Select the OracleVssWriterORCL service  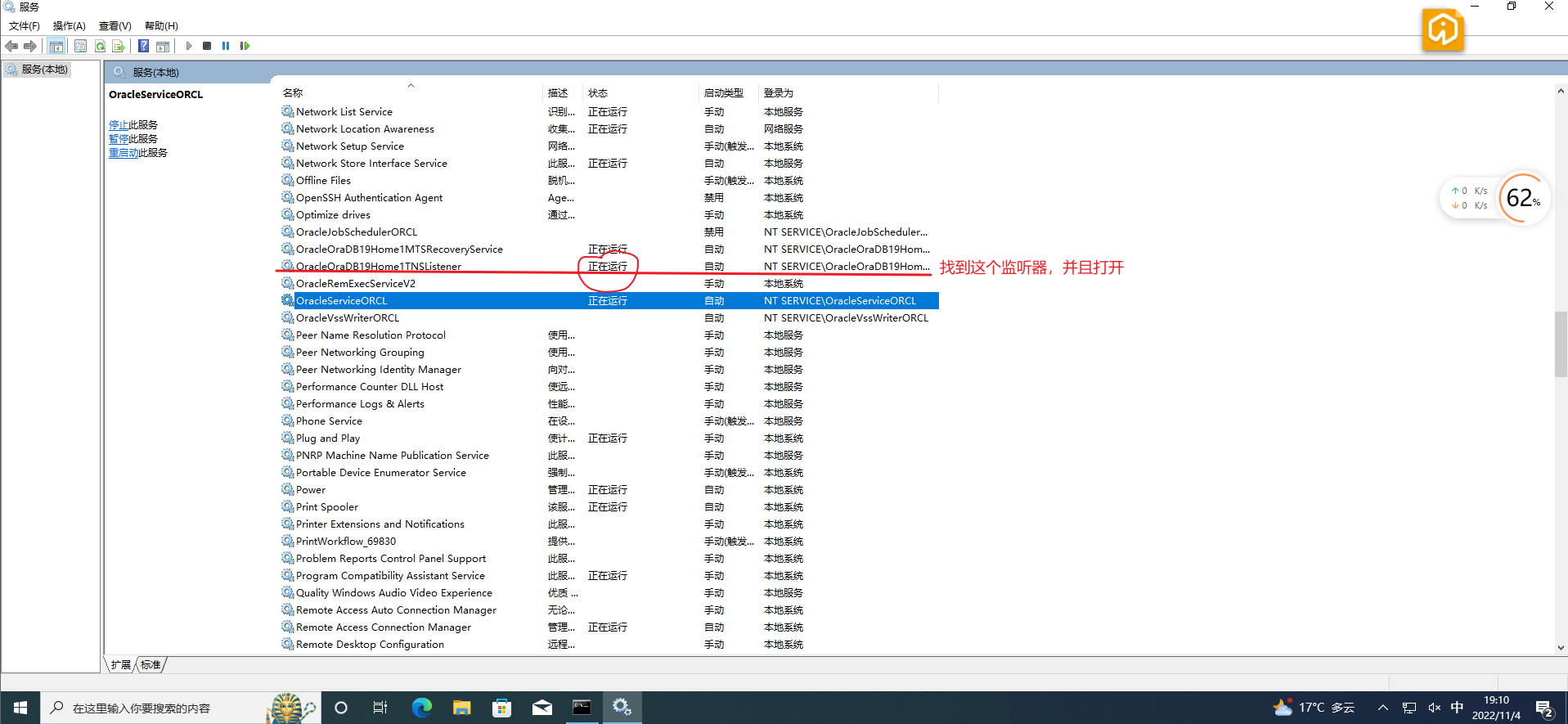point(348,318)
